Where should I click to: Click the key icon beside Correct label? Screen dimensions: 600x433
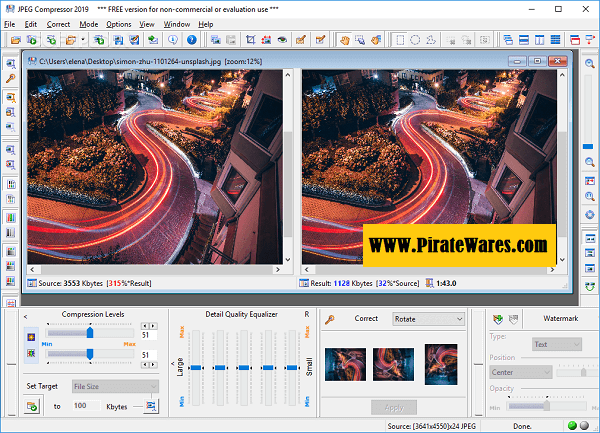330,319
